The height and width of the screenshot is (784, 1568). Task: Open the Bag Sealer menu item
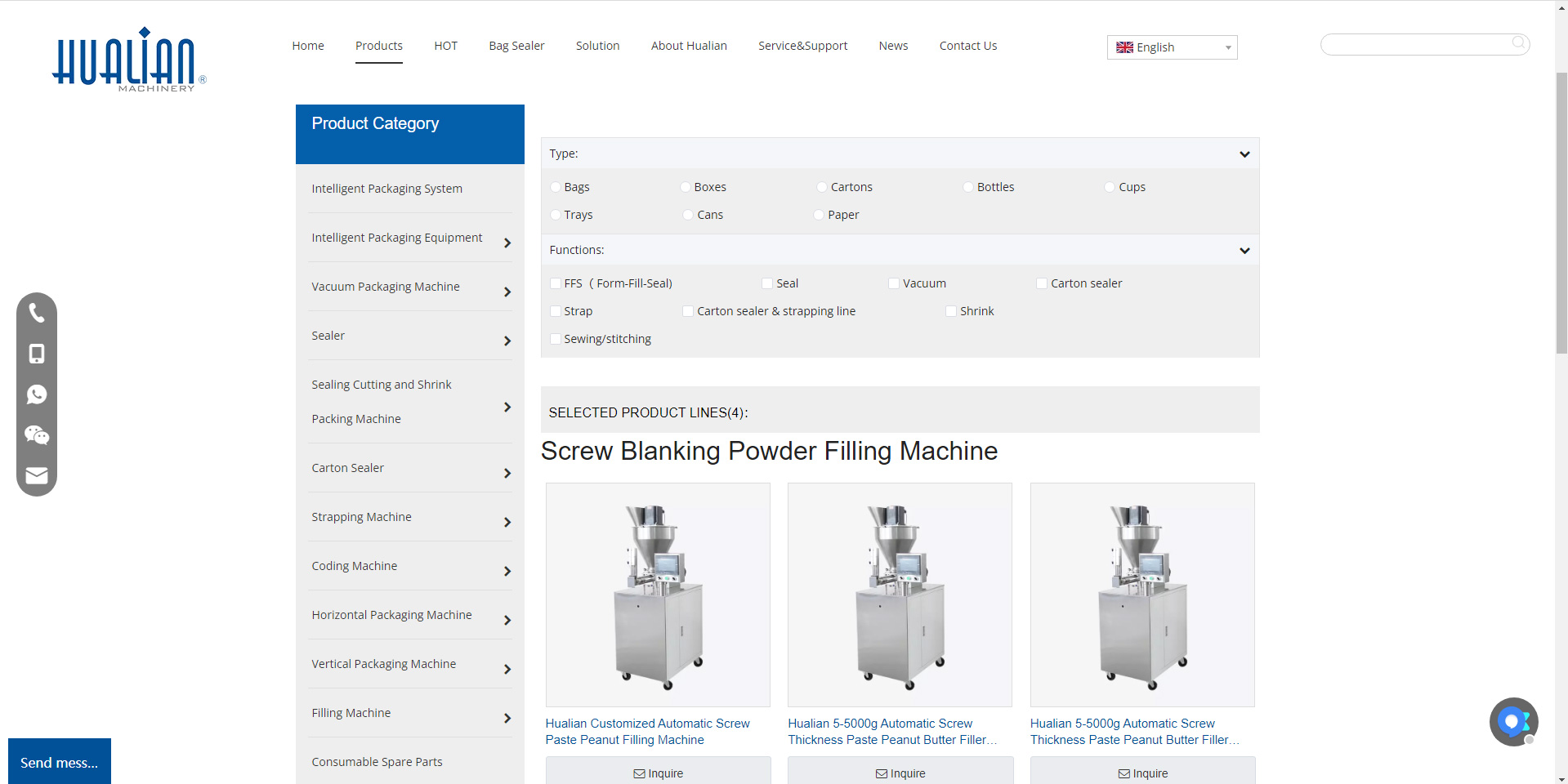point(516,46)
